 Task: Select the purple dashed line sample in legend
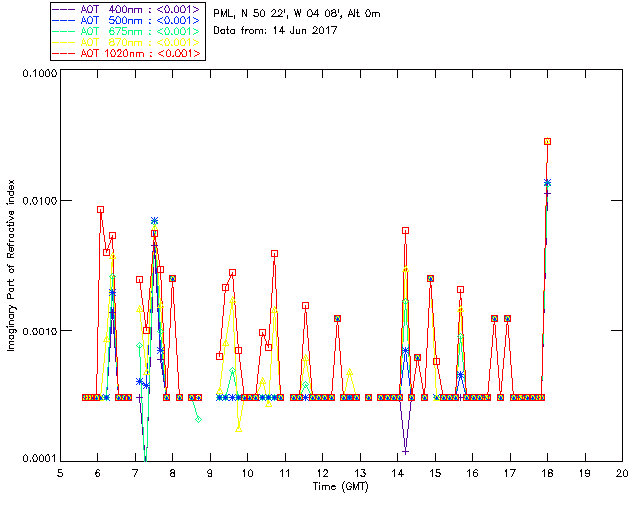(64, 9)
